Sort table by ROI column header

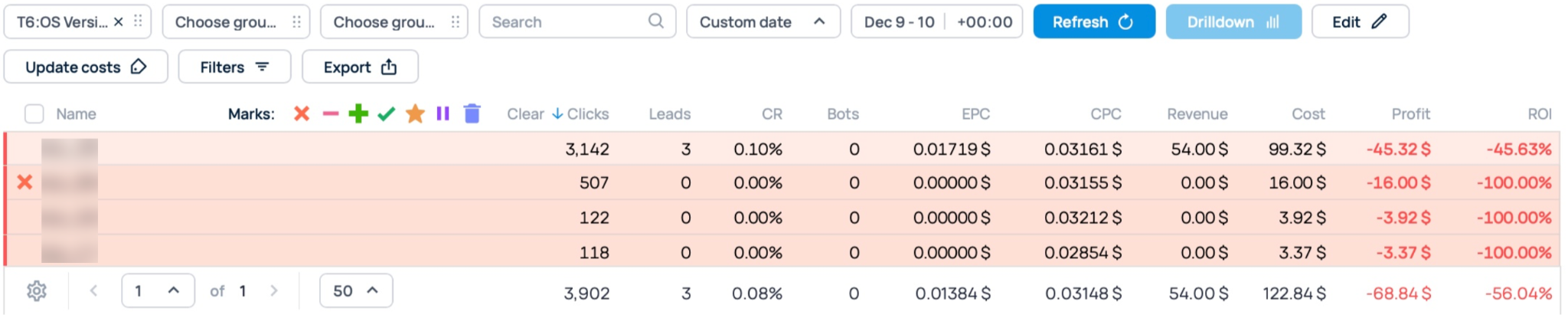click(x=1539, y=114)
